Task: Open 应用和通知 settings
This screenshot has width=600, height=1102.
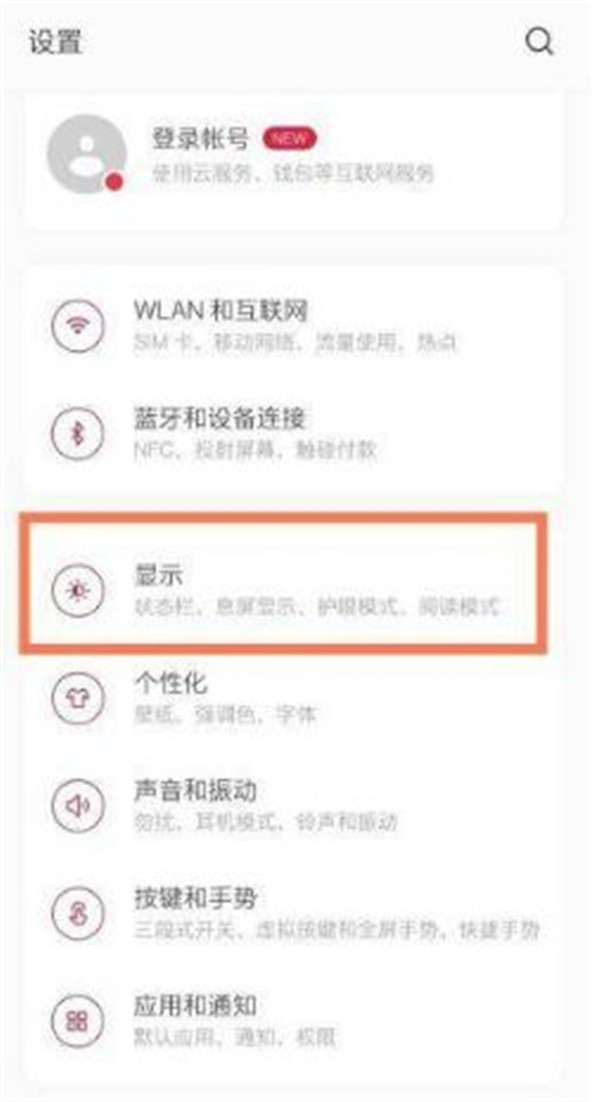Action: click(x=294, y=1020)
